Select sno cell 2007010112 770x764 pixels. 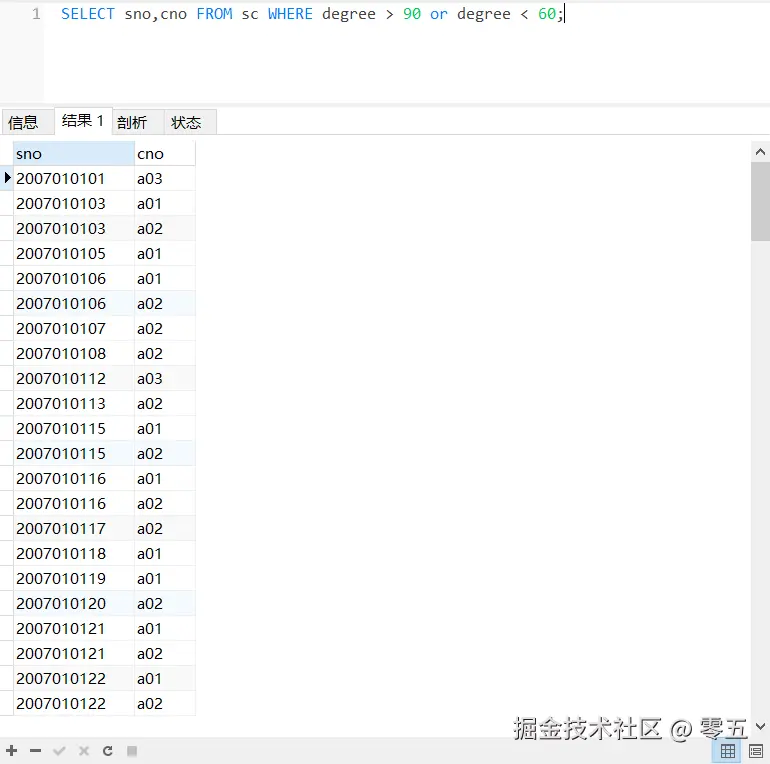74,379
